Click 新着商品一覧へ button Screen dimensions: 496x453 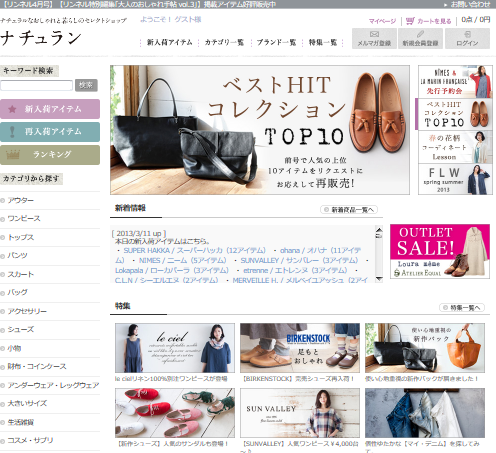349,210
